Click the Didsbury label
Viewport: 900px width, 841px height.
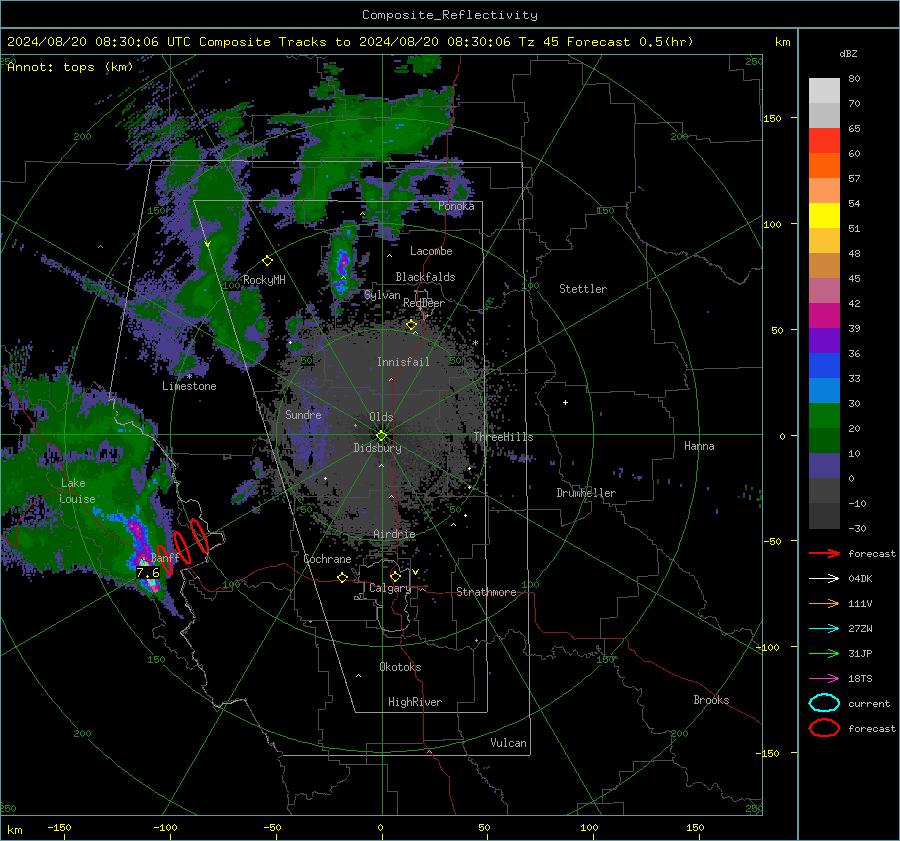377,448
